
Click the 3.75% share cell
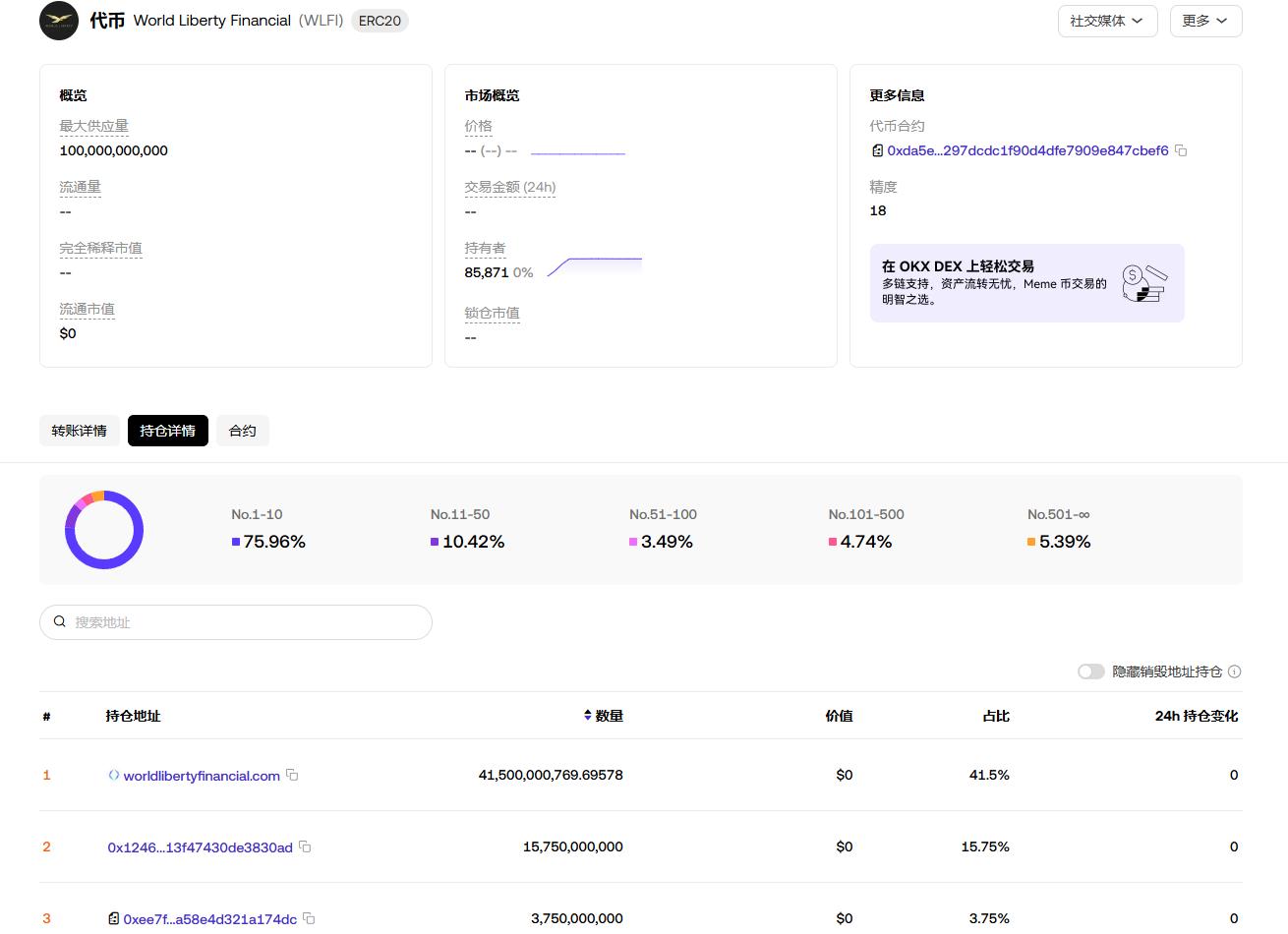pos(989,918)
